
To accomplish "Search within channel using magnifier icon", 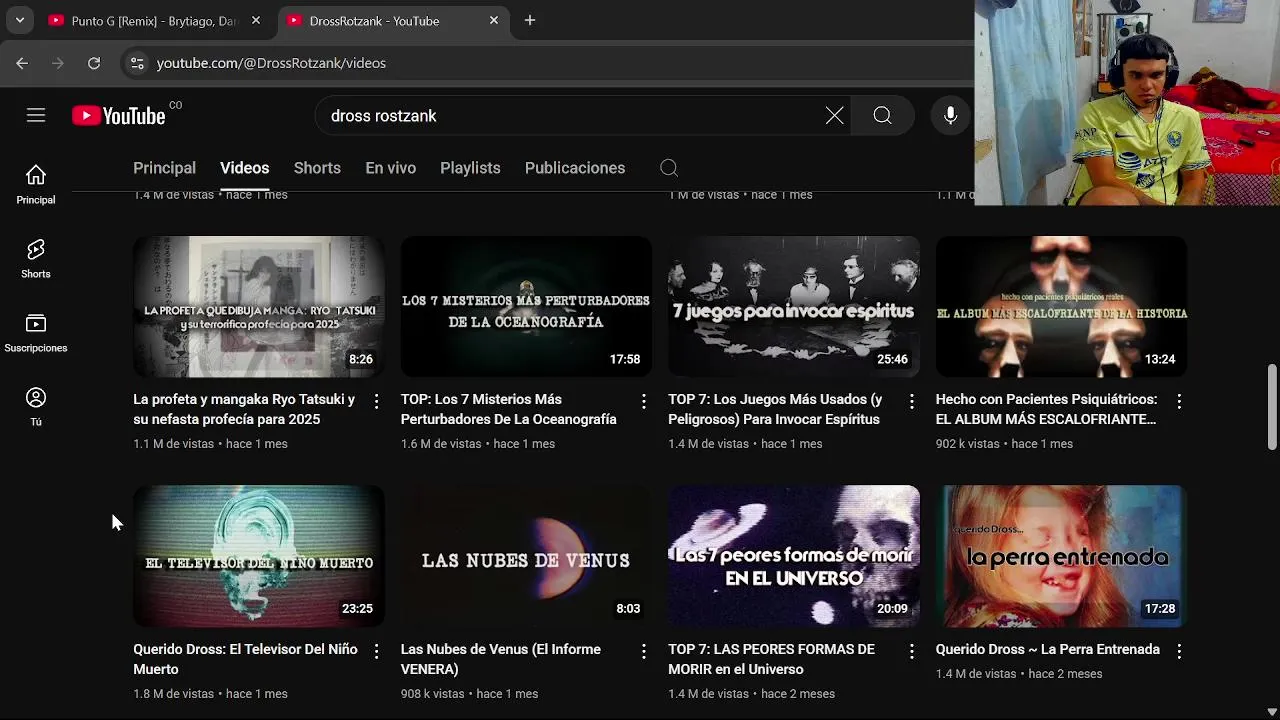I will 669,168.
